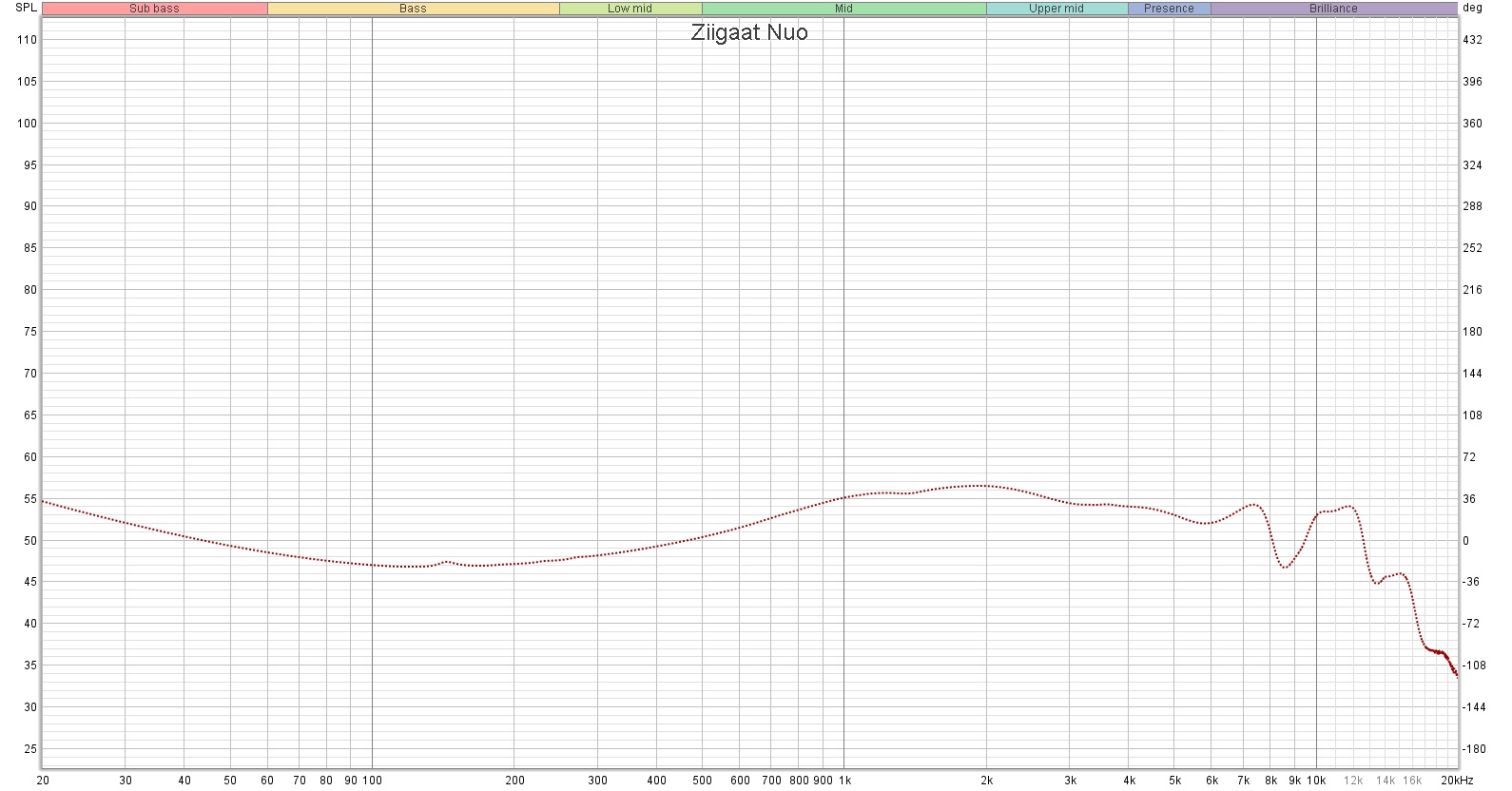The width and height of the screenshot is (1512, 791).
Task: Click the 500 frequency axis label
Action: pos(702,781)
